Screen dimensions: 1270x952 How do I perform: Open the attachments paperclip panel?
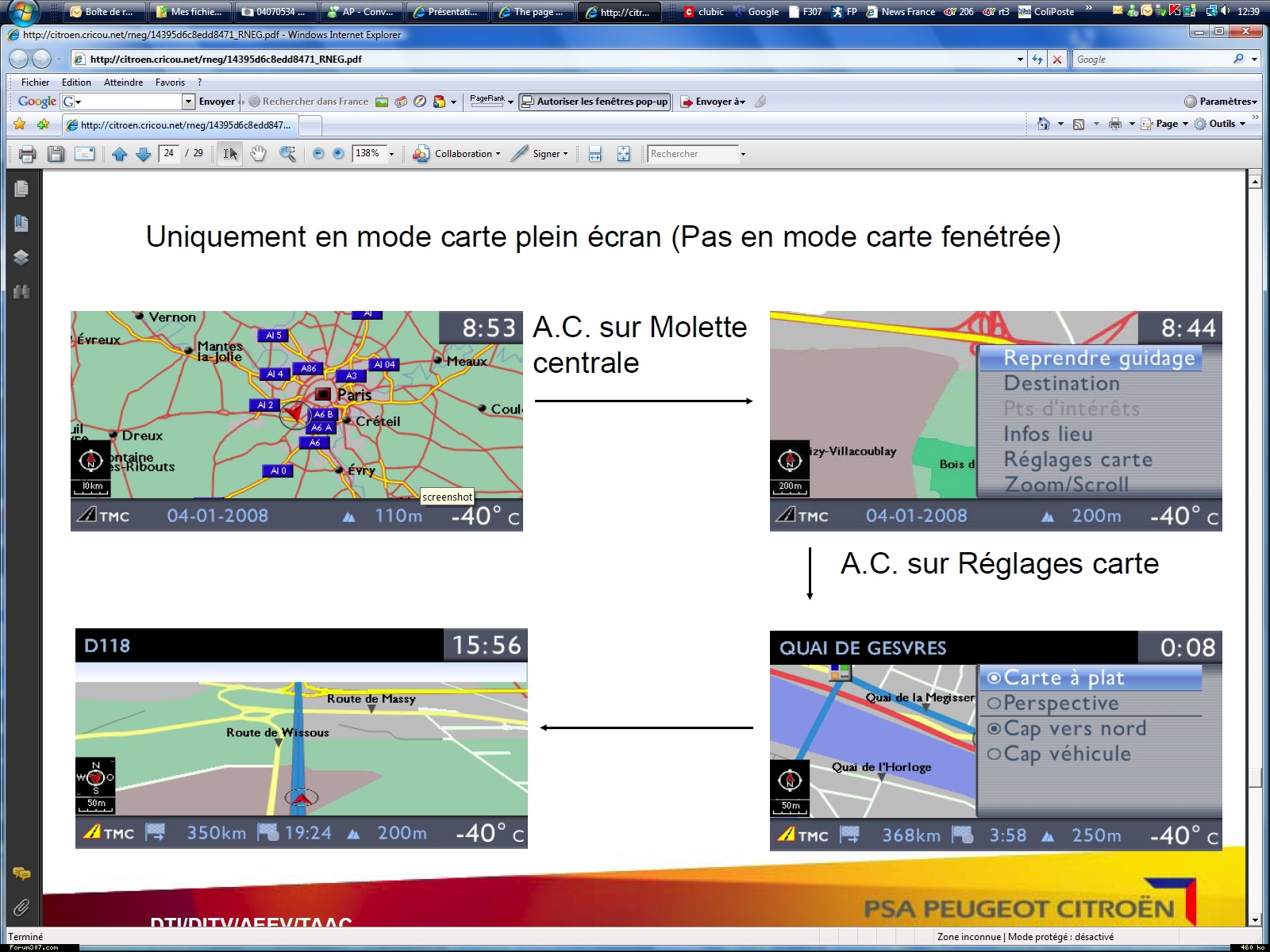tap(21, 907)
